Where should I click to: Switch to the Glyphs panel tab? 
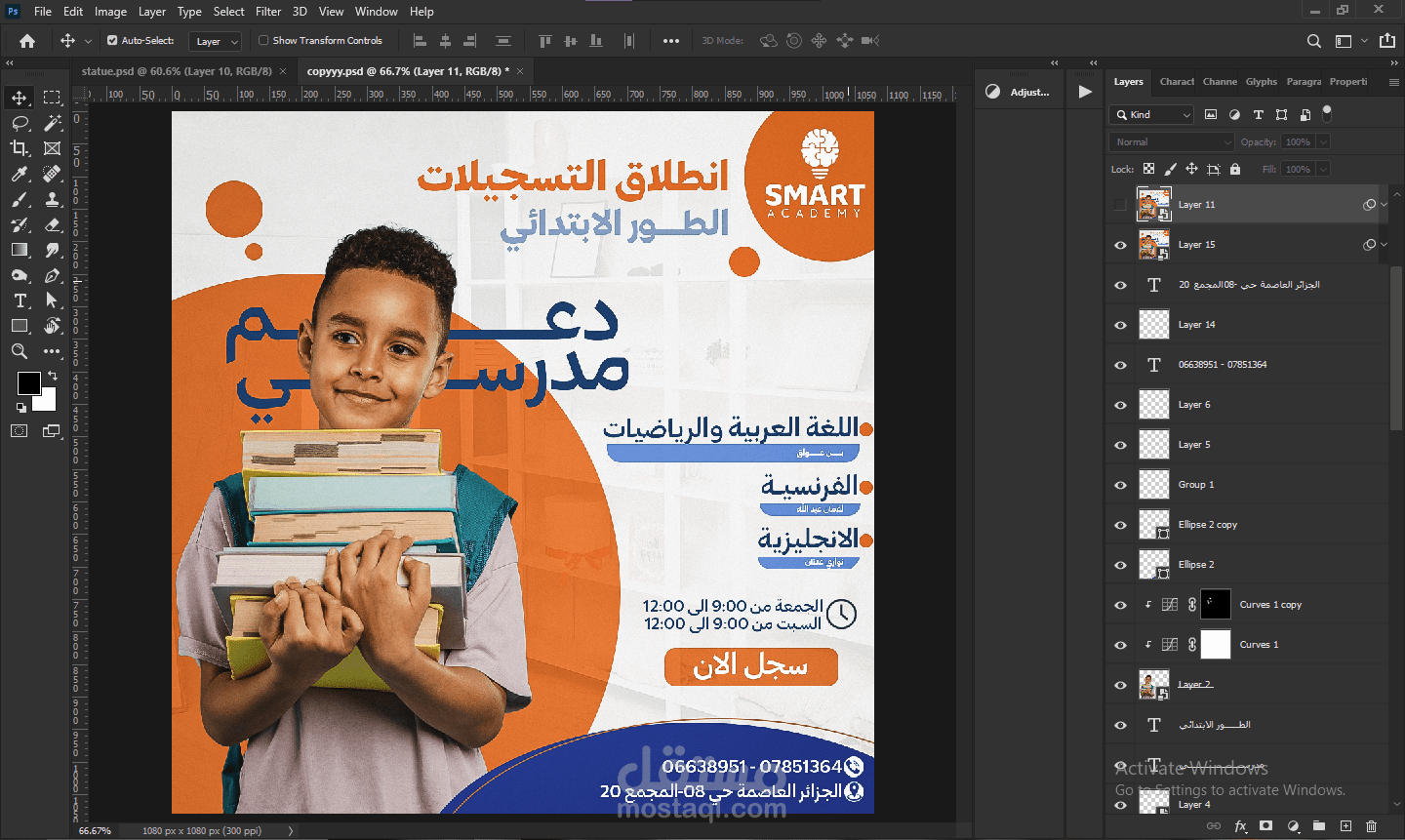[1262, 82]
